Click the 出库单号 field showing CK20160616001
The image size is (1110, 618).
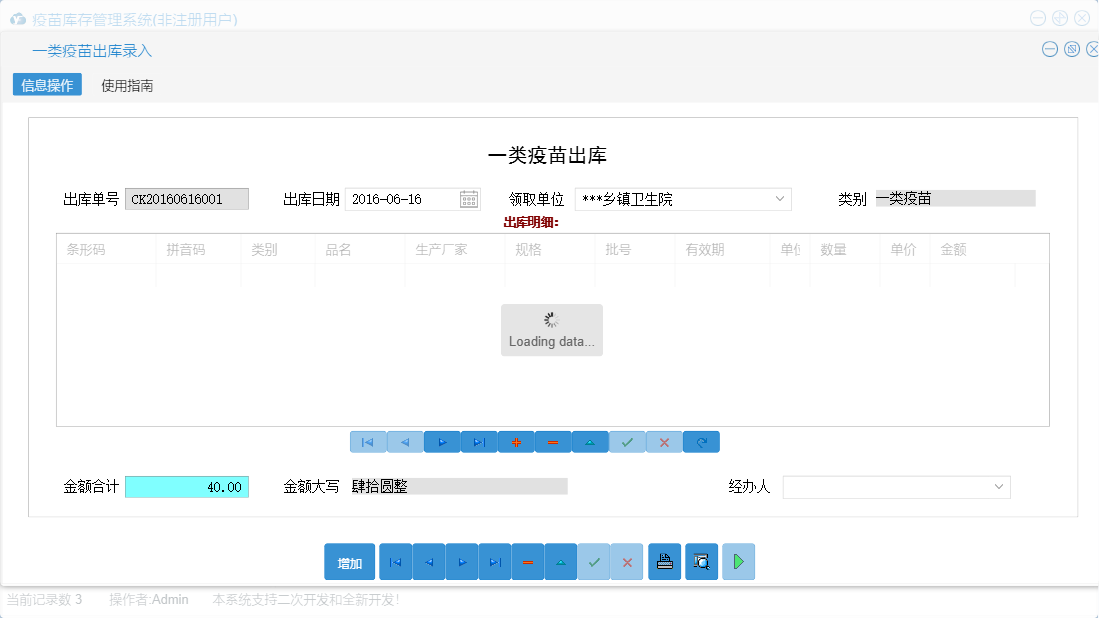(186, 198)
